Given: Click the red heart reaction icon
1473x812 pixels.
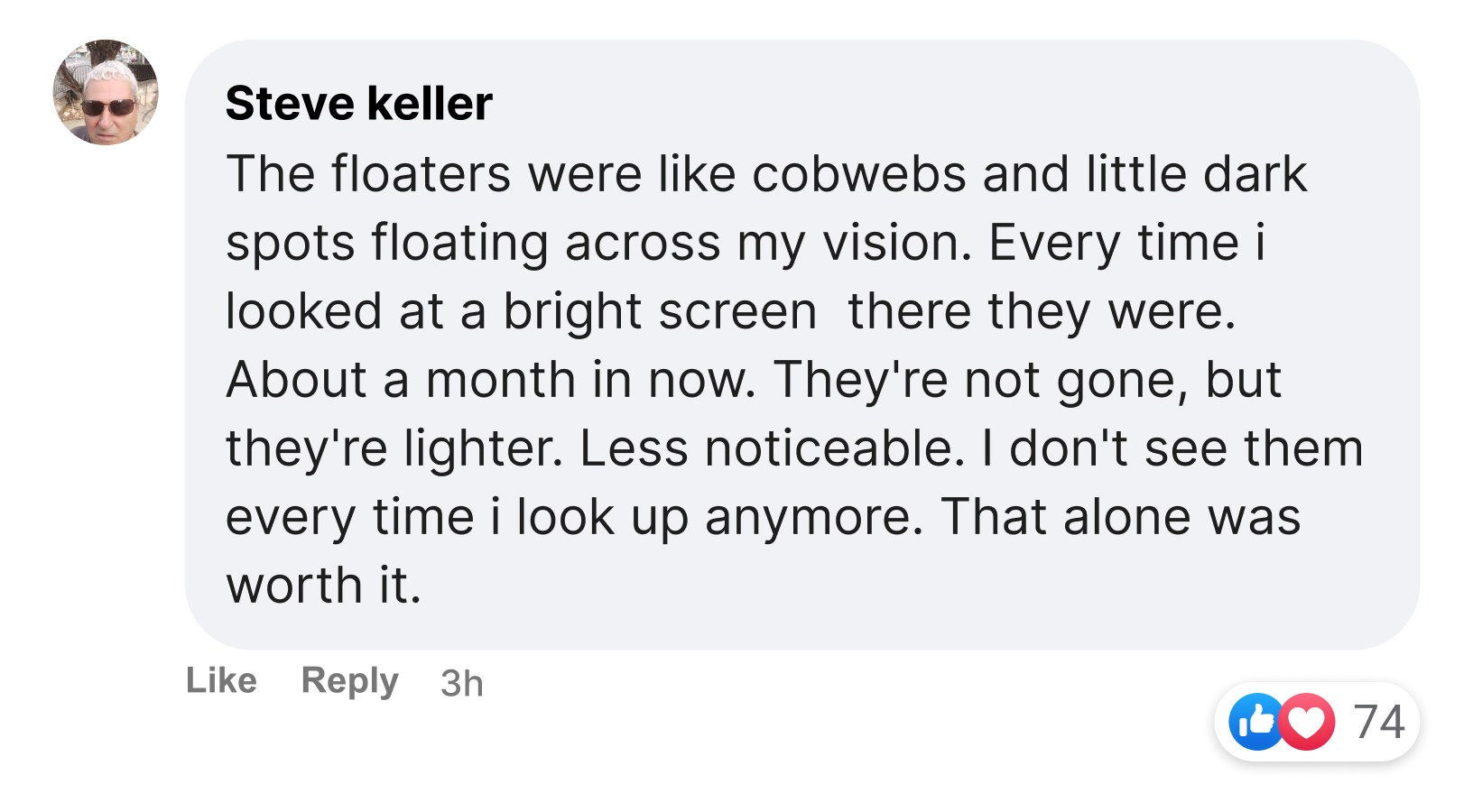Looking at the screenshot, I should coord(1308,722).
